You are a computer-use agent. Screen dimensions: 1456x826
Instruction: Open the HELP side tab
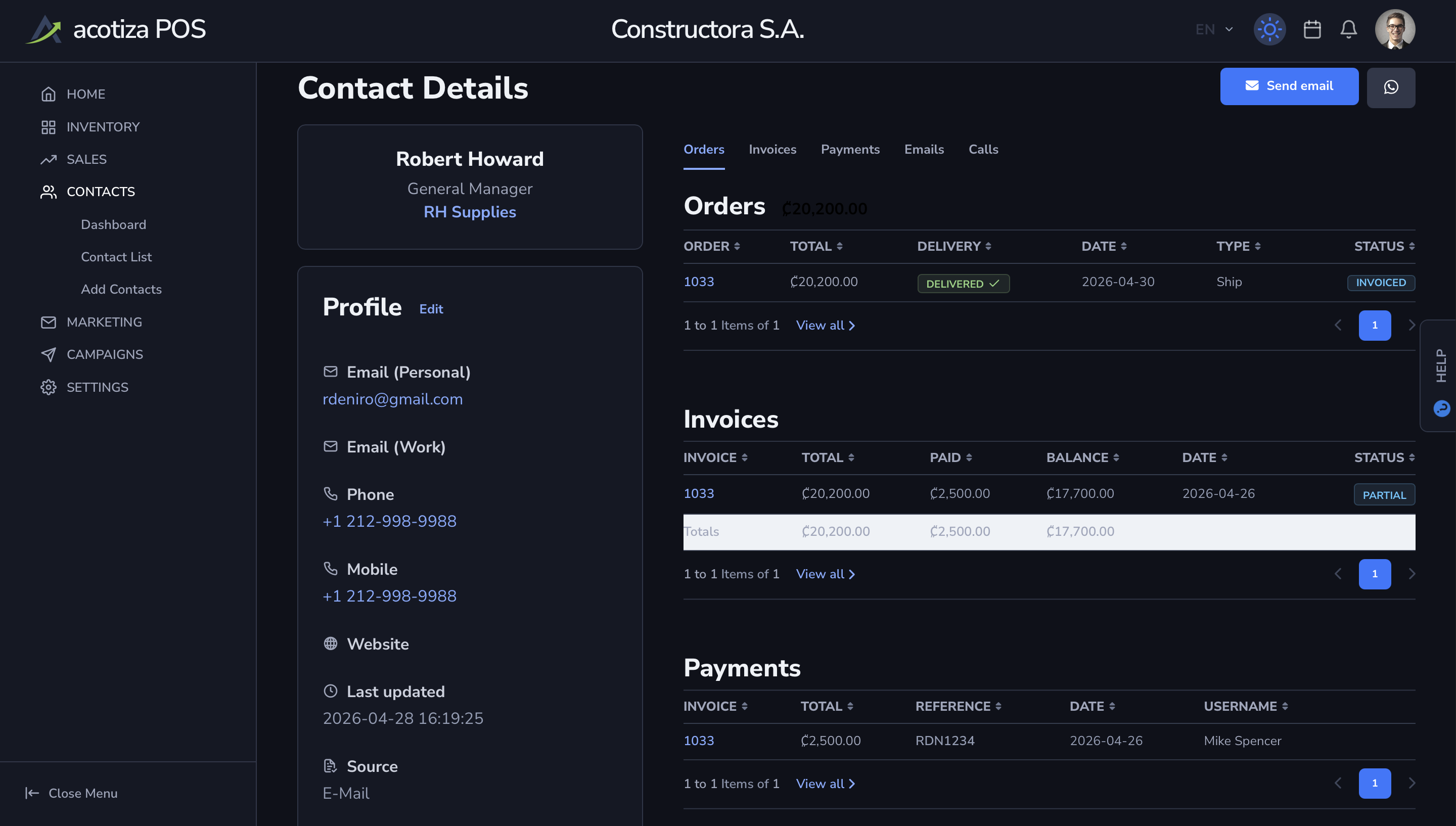[1439, 377]
